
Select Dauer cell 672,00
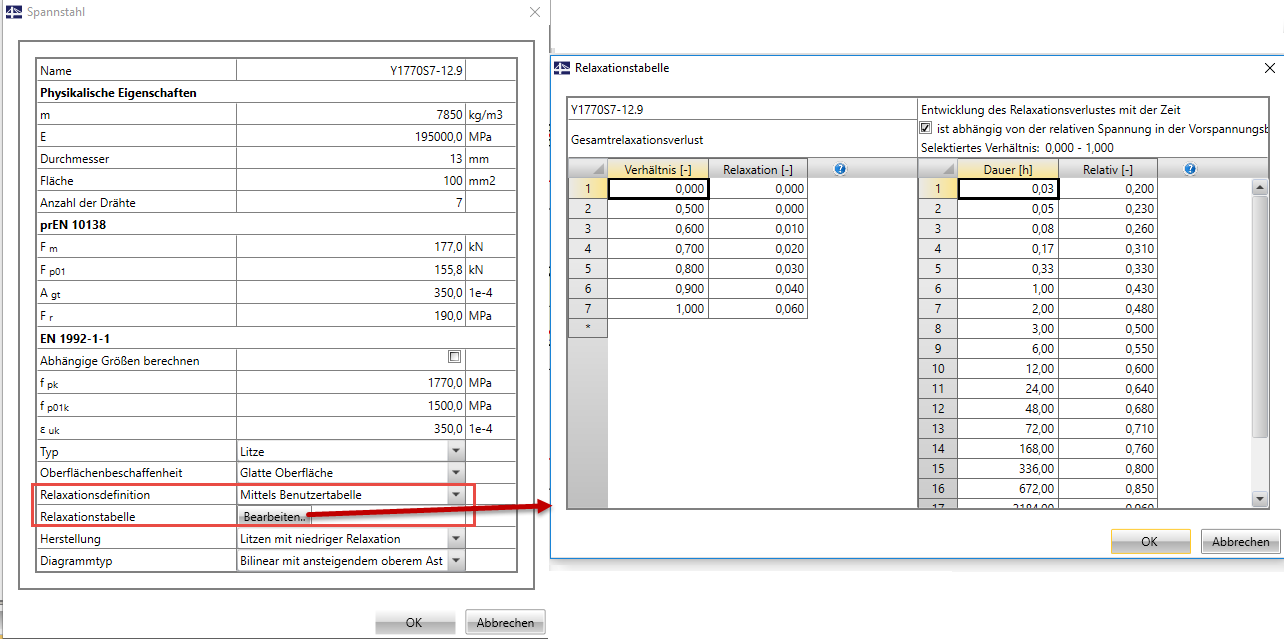point(1008,489)
